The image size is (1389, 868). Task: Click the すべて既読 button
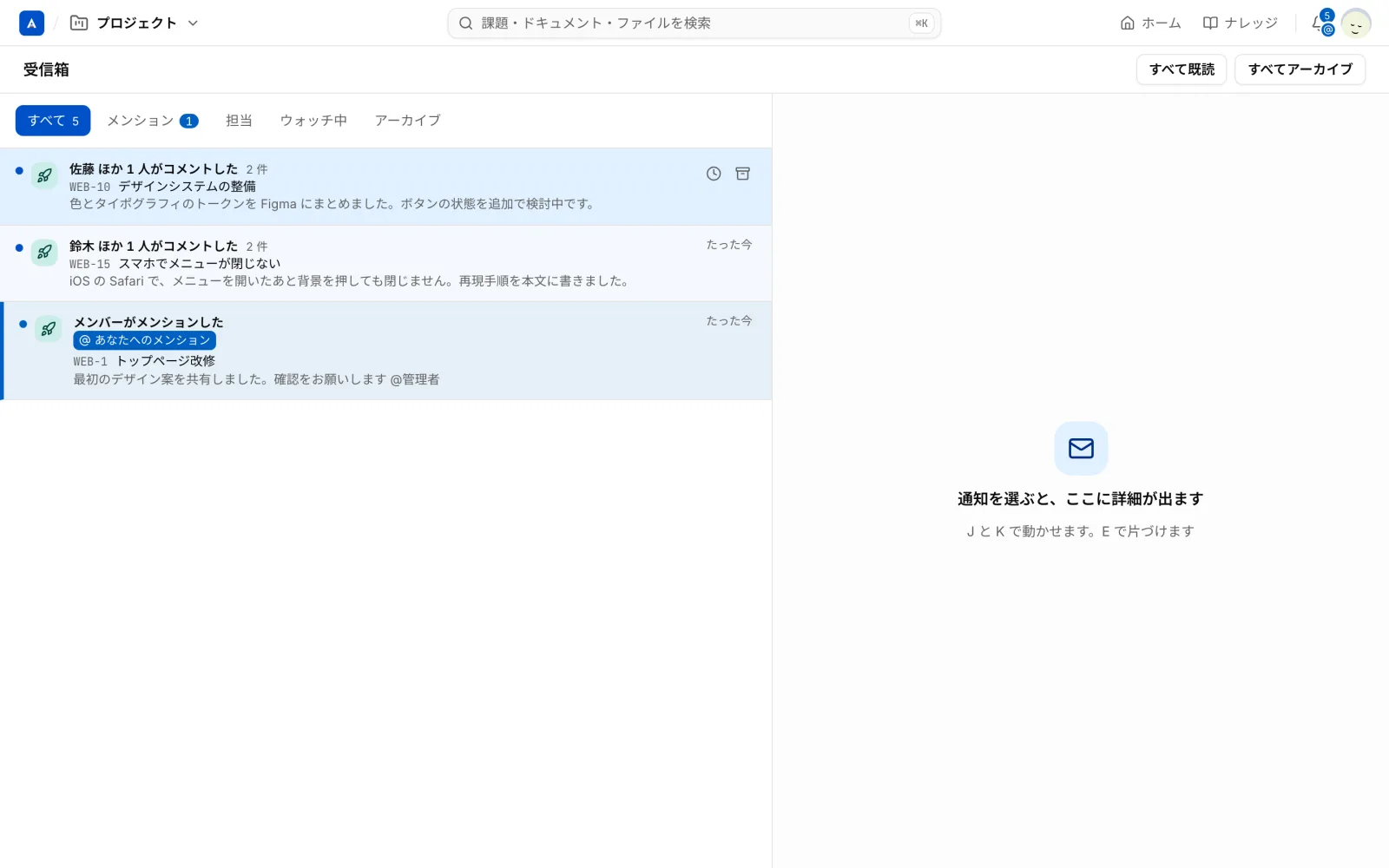pyautogui.click(x=1182, y=69)
